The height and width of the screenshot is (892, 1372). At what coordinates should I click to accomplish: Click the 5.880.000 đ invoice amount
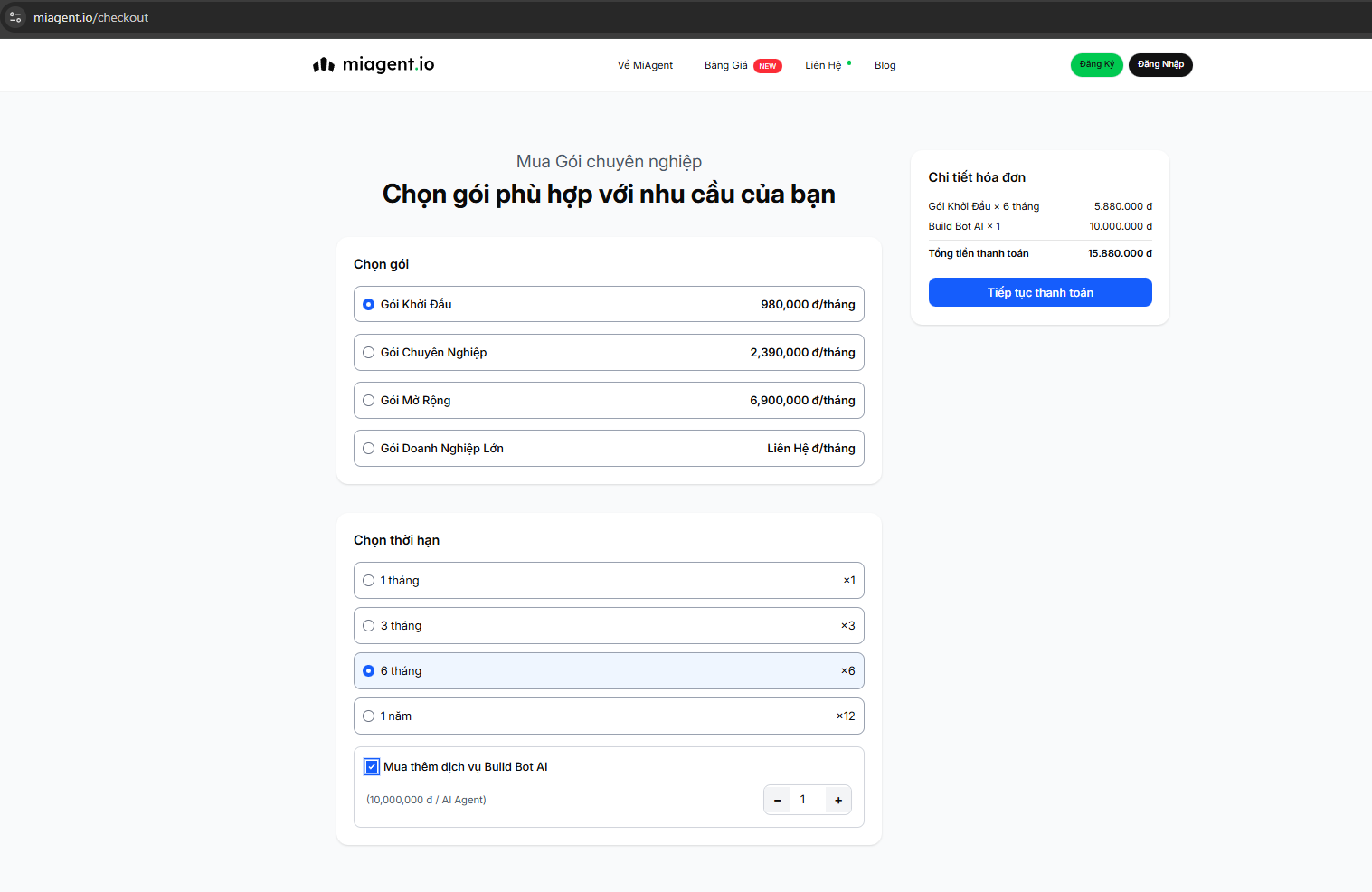coord(1123,206)
